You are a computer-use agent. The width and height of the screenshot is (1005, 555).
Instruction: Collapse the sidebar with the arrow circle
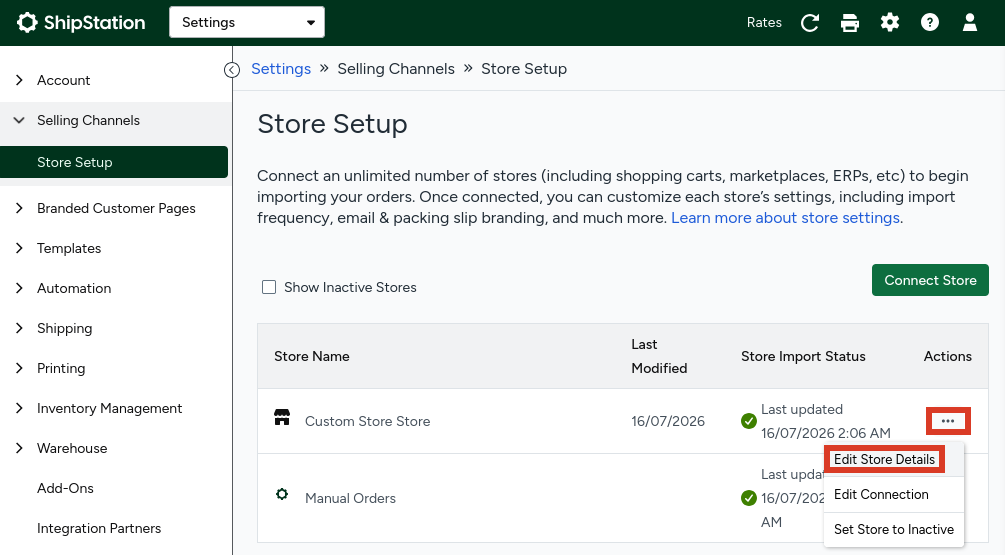coord(232,69)
